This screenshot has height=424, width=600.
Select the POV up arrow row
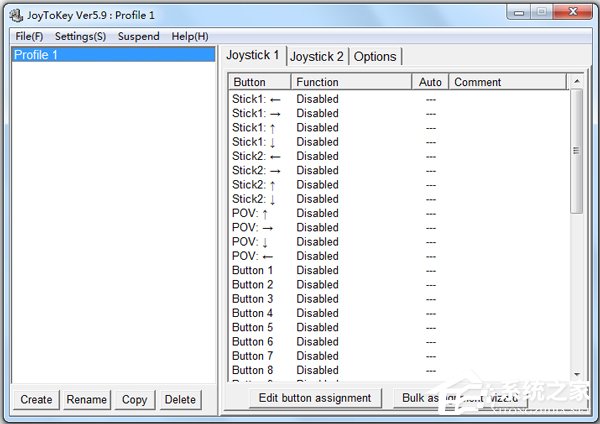coord(251,213)
